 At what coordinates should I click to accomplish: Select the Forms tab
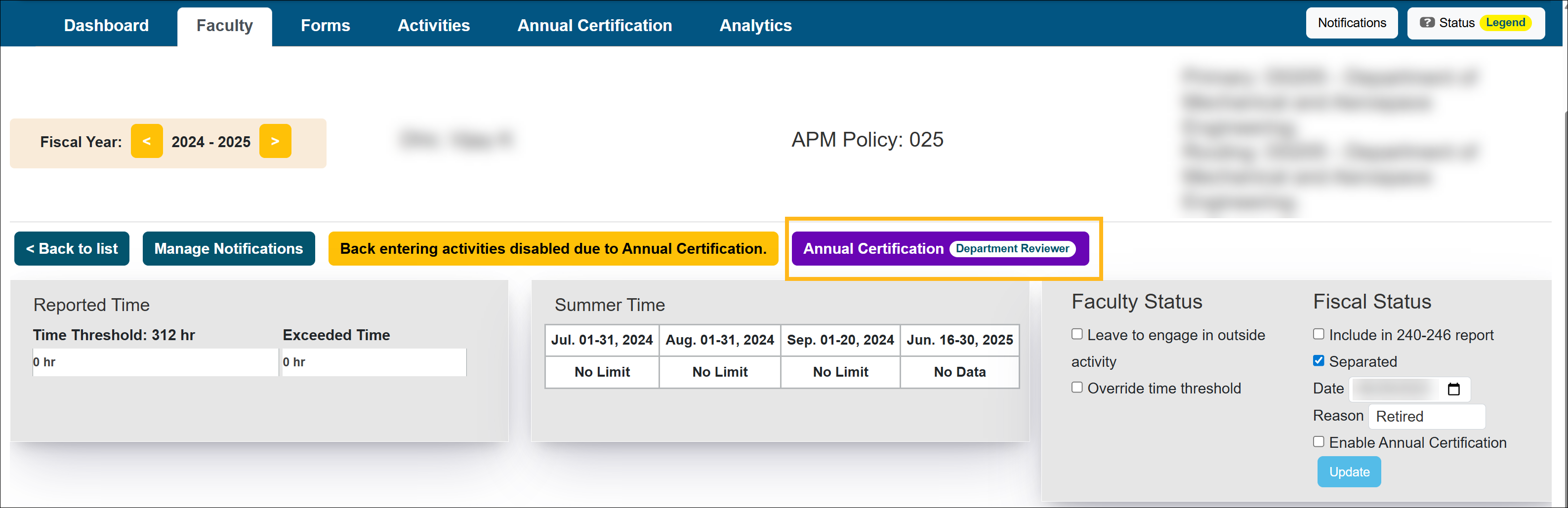326,25
